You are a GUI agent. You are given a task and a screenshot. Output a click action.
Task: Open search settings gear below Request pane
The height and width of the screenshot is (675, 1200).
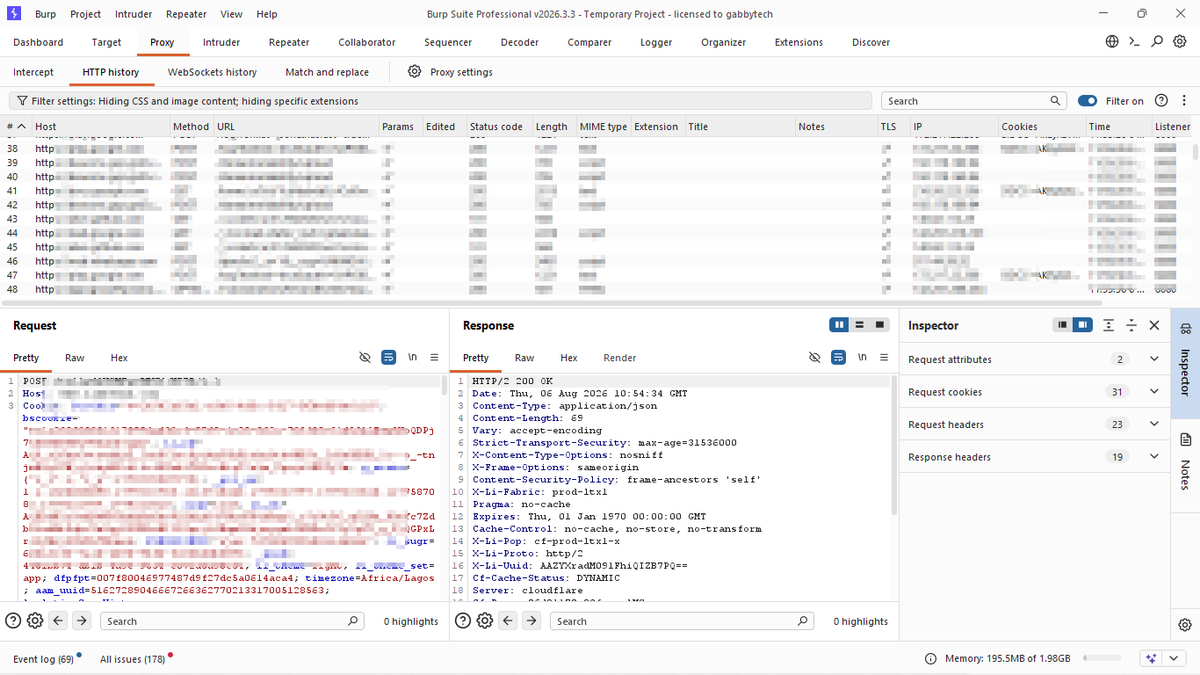[35, 621]
